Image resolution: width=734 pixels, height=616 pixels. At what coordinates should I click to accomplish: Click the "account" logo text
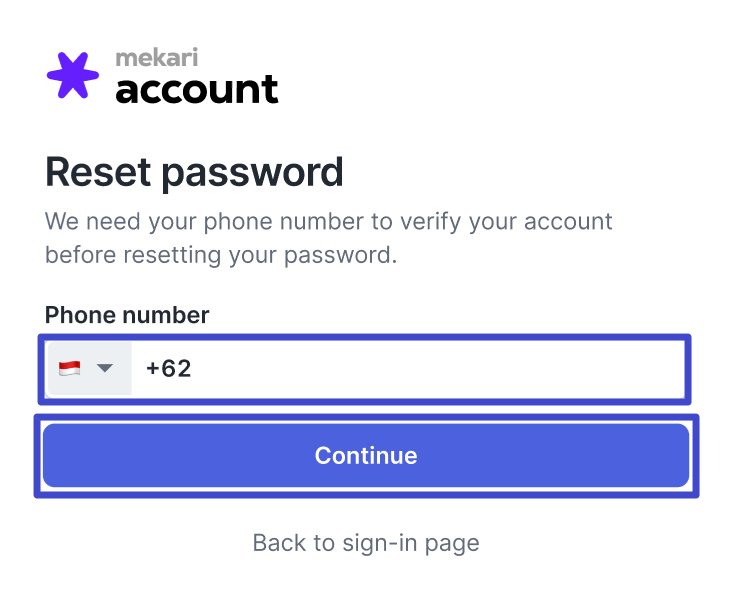pos(197,89)
